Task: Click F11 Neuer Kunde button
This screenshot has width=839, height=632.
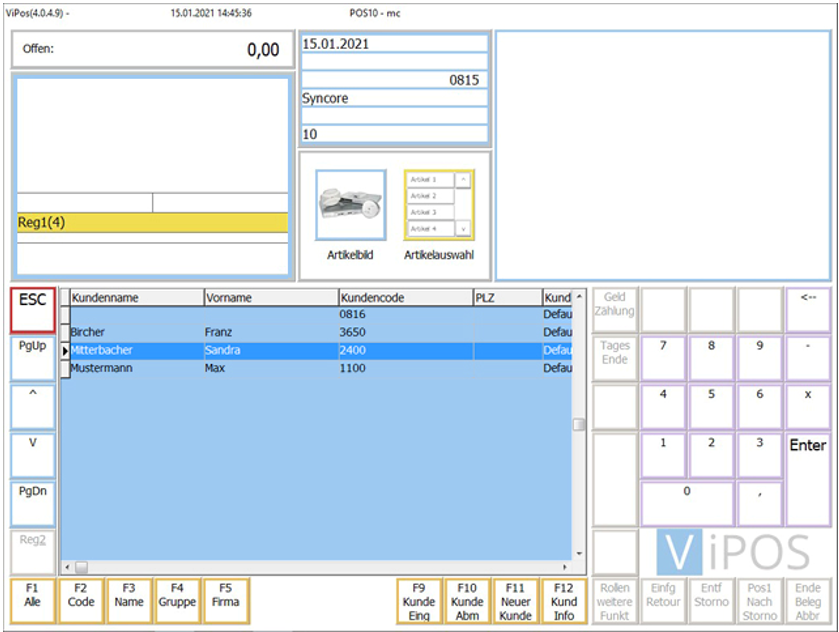Action: pos(515,602)
